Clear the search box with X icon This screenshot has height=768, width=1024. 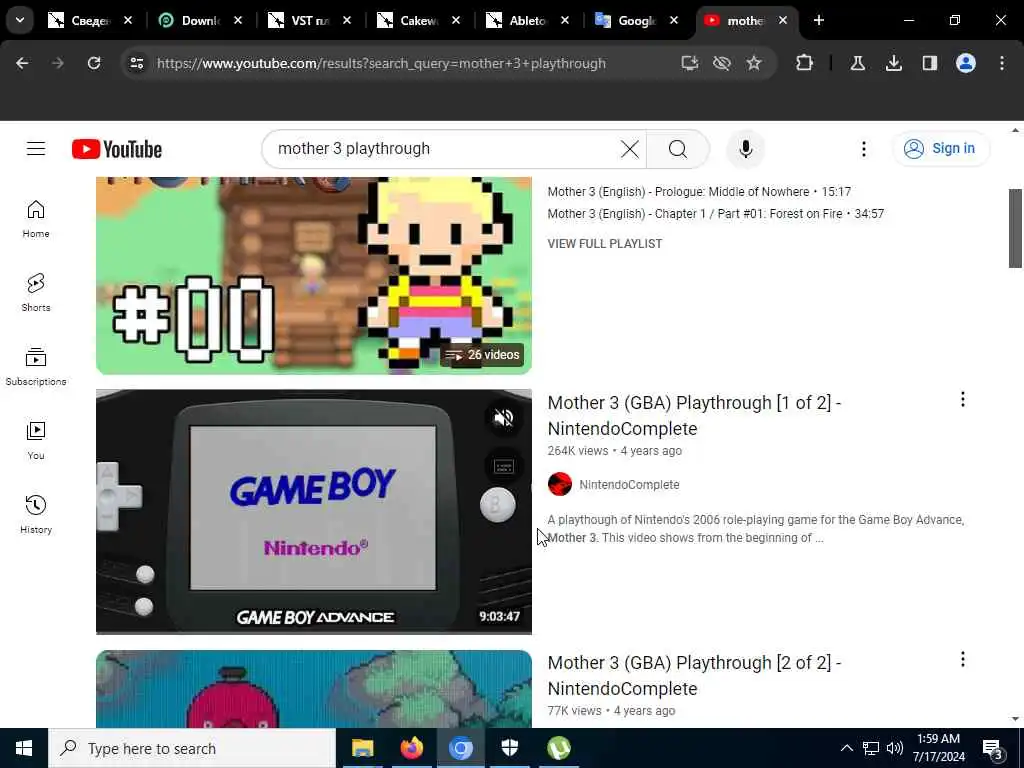tap(630, 149)
